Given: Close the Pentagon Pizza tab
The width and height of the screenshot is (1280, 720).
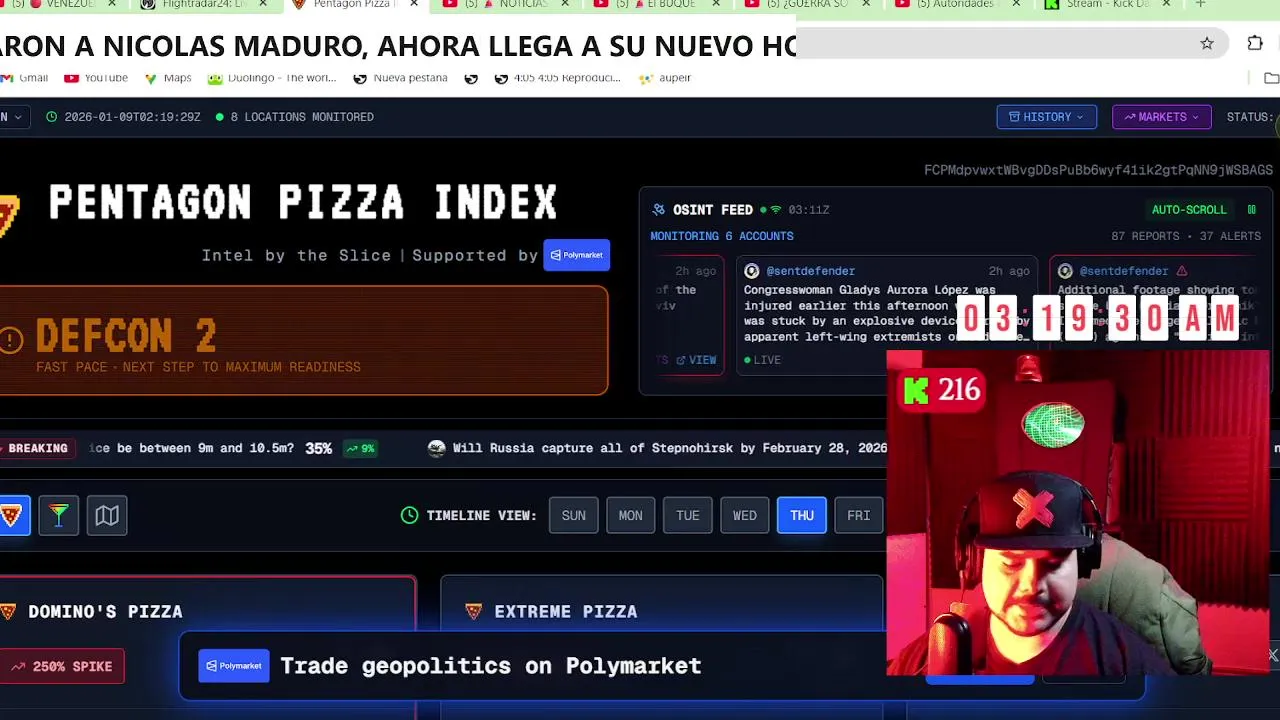Looking at the screenshot, I should [x=414, y=4].
